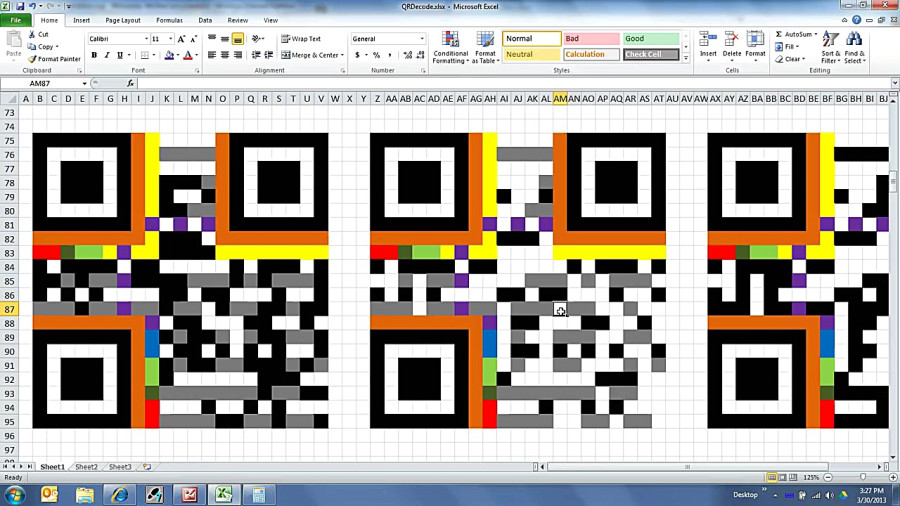Toggle Bold formatting
Image resolution: width=900 pixels, height=506 pixels.
[94, 55]
